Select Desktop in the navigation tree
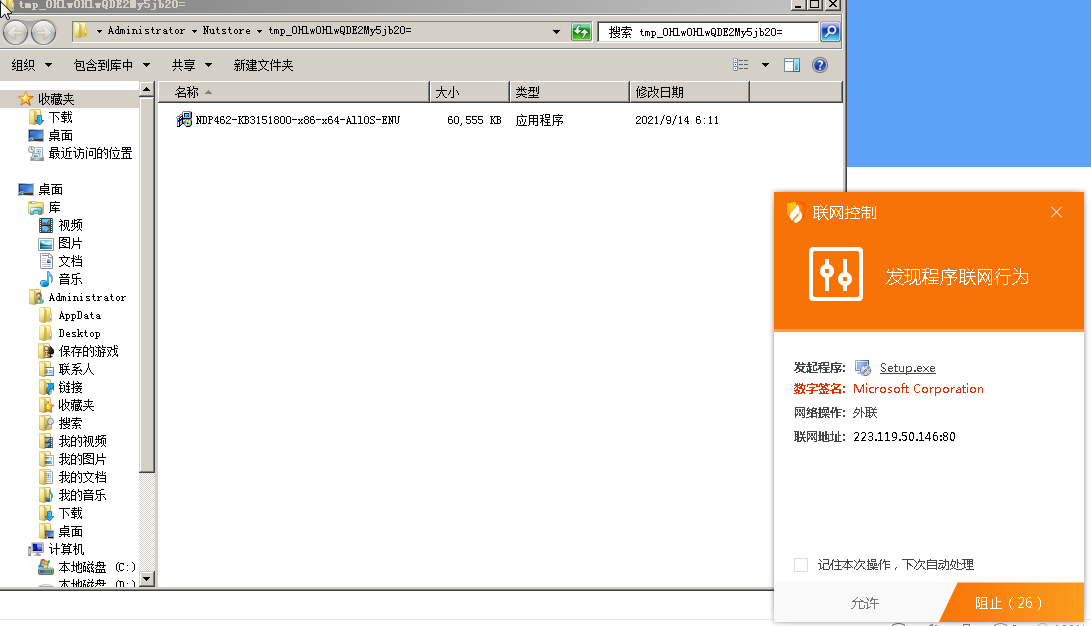This screenshot has height=626, width=1091. coord(79,333)
